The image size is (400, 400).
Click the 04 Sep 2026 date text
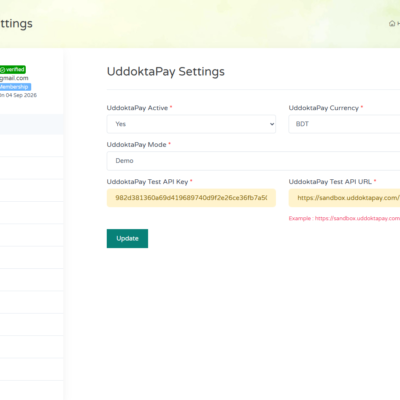pyautogui.click(x=21, y=95)
